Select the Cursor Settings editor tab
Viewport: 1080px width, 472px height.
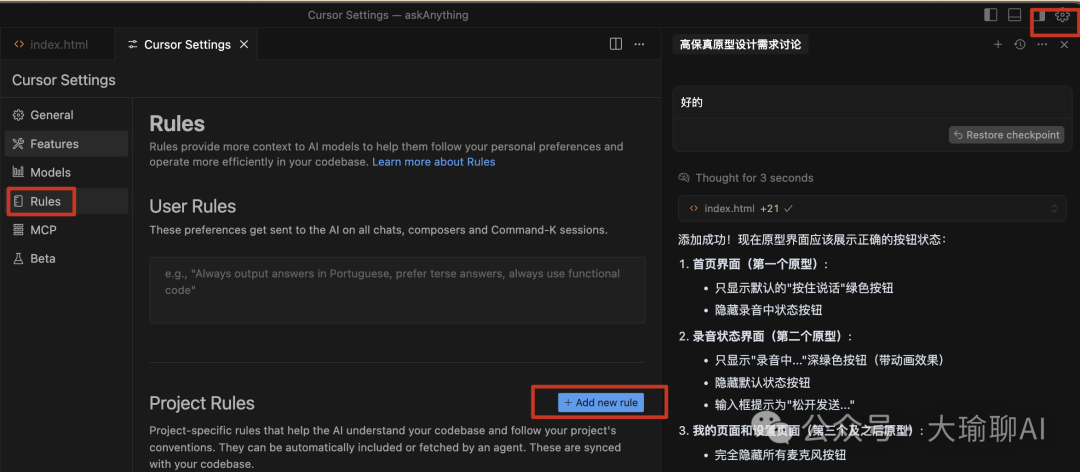(x=187, y=45)
